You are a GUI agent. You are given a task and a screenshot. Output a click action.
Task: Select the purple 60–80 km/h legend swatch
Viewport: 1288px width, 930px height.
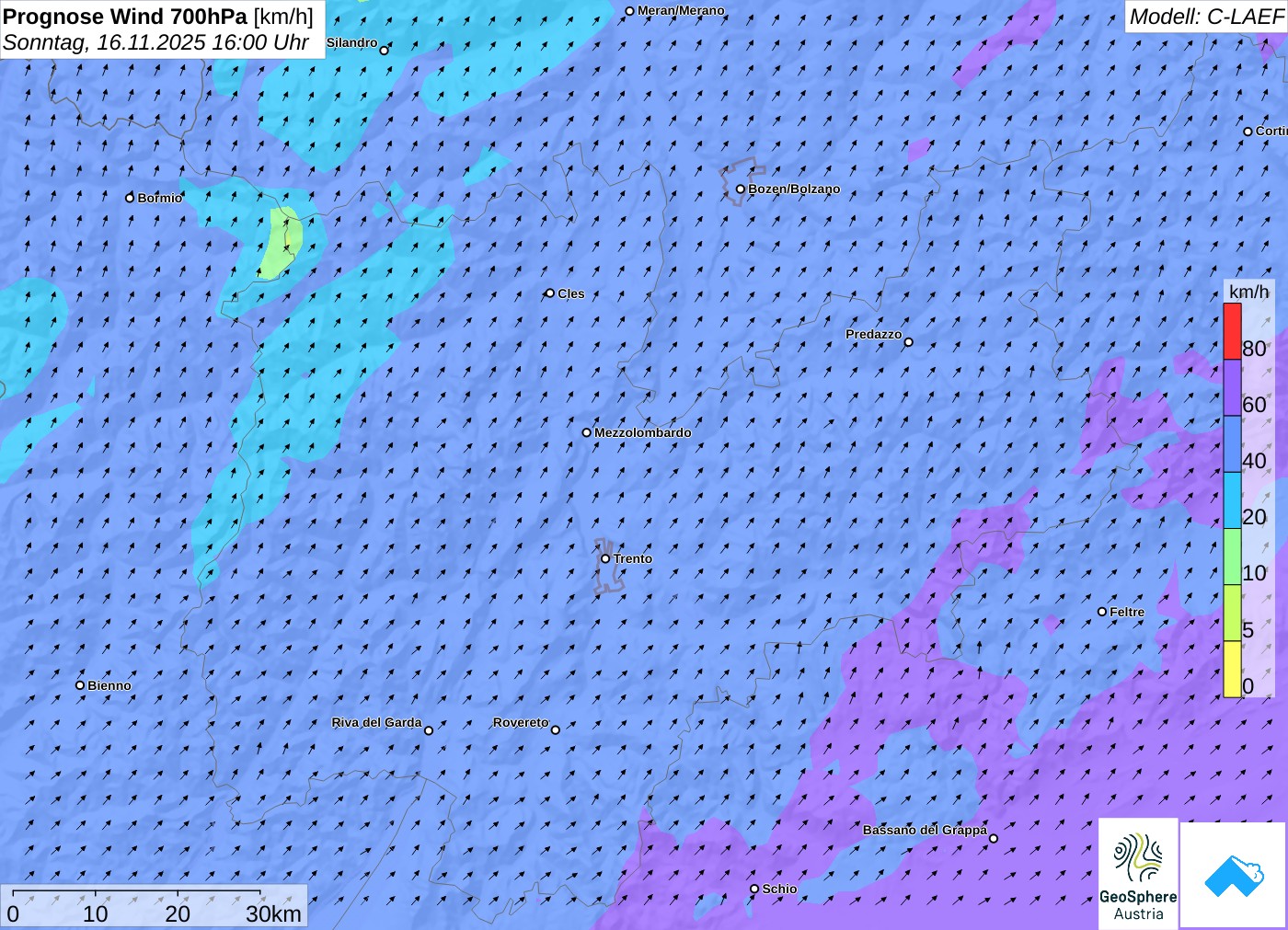click(x=1232, y=387)
